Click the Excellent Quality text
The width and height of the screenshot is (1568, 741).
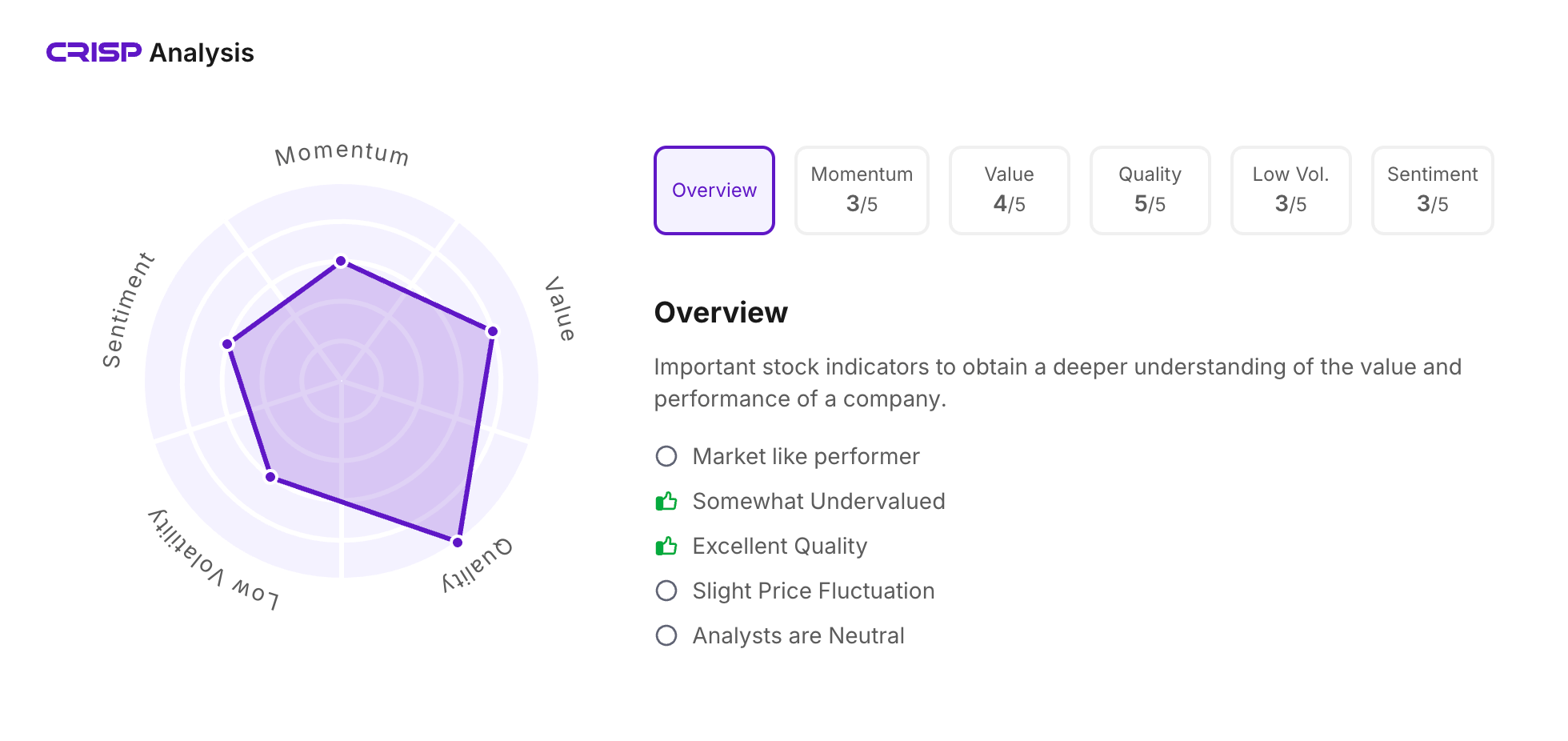(x=779, y=546)
